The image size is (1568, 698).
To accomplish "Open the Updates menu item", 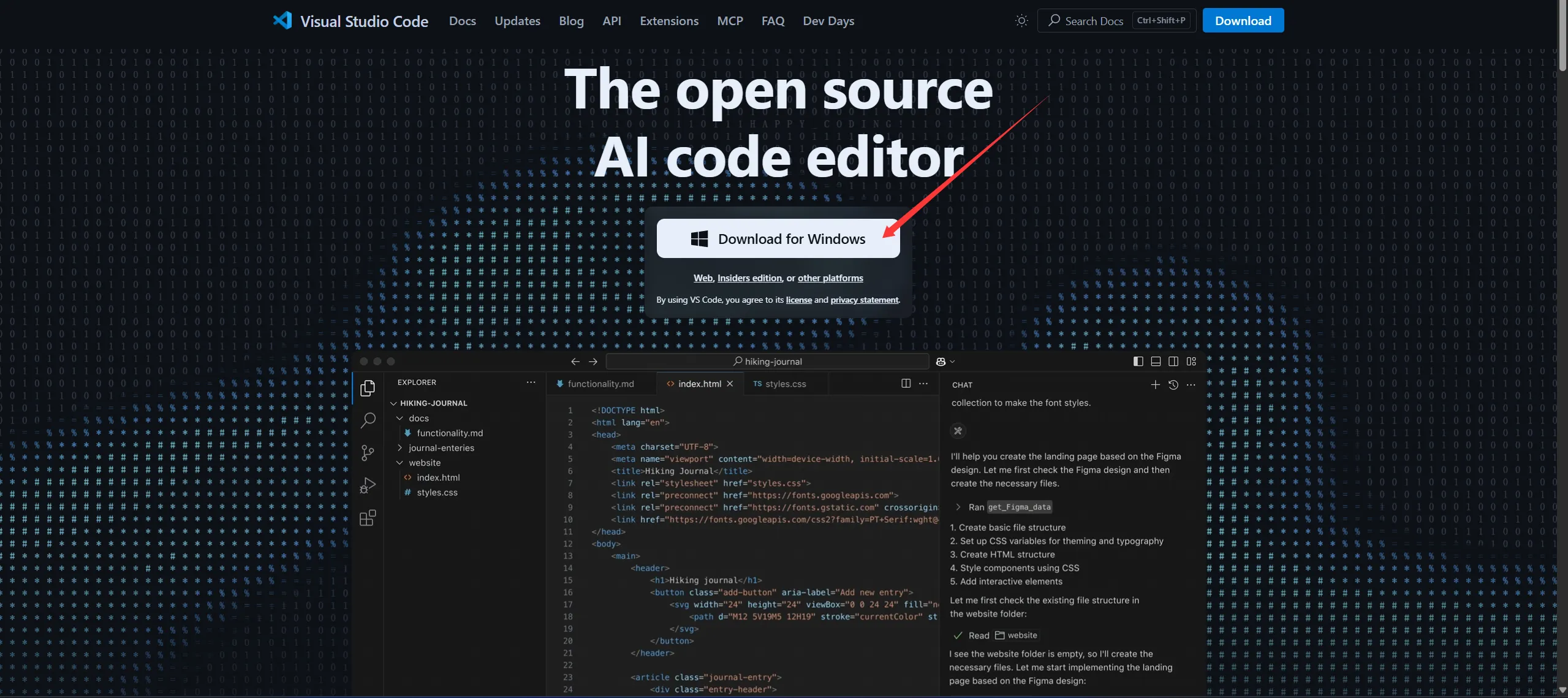I will (x=517, y=21).
